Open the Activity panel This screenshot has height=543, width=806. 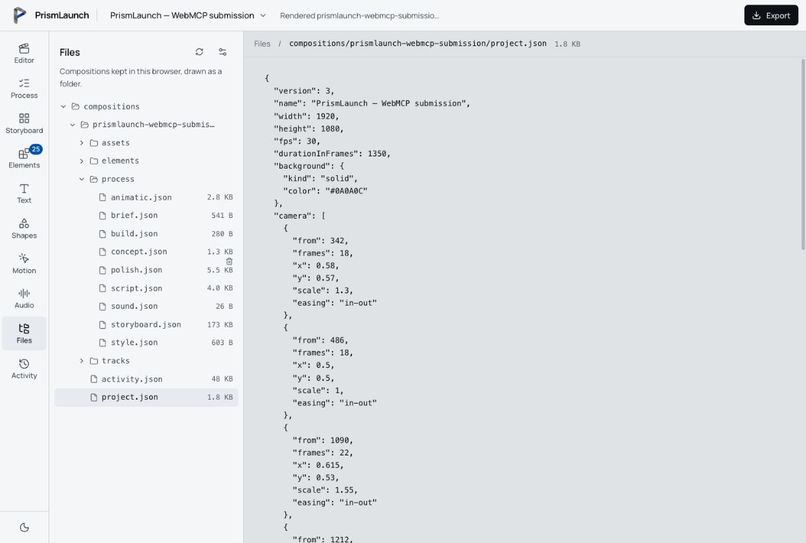tap(24, 369)
